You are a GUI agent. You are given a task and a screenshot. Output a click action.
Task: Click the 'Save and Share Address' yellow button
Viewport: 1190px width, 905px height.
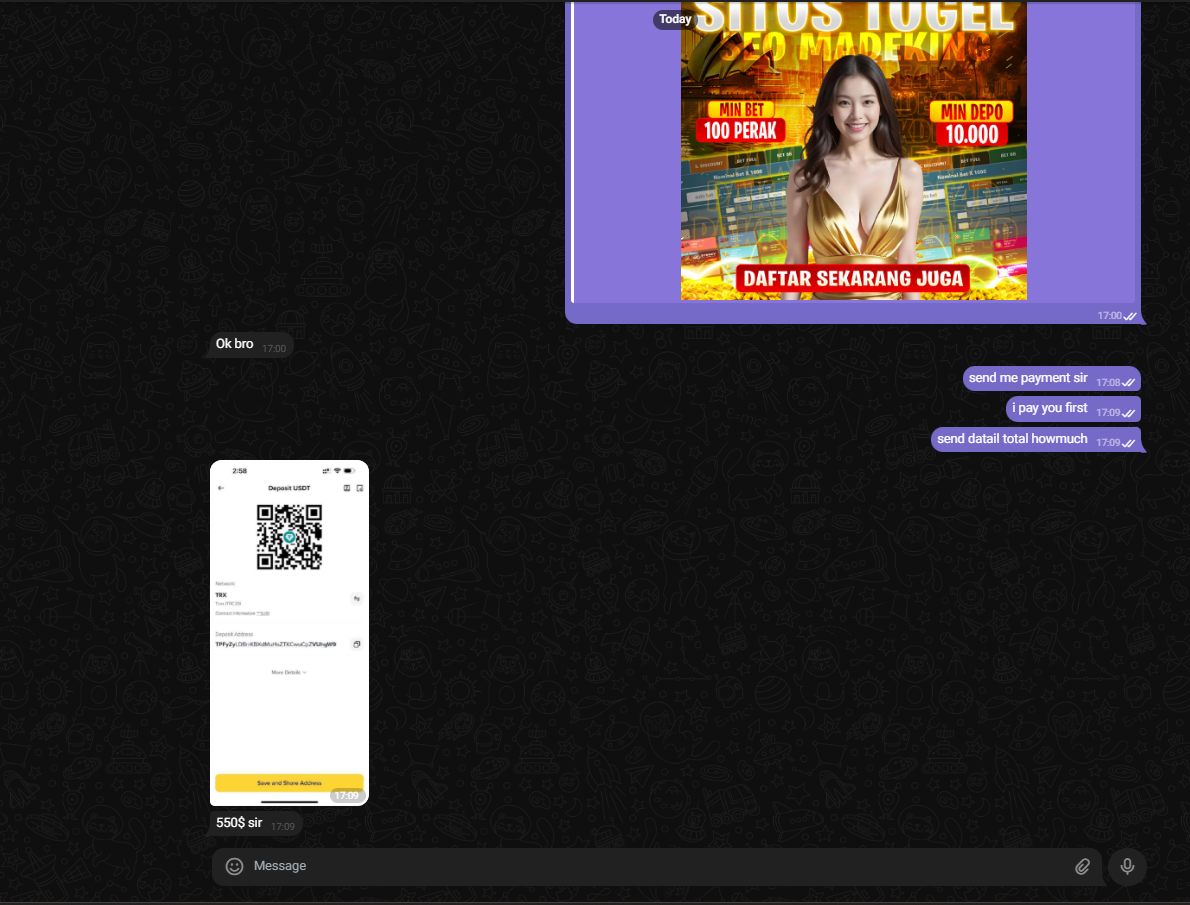pos(289,782)
